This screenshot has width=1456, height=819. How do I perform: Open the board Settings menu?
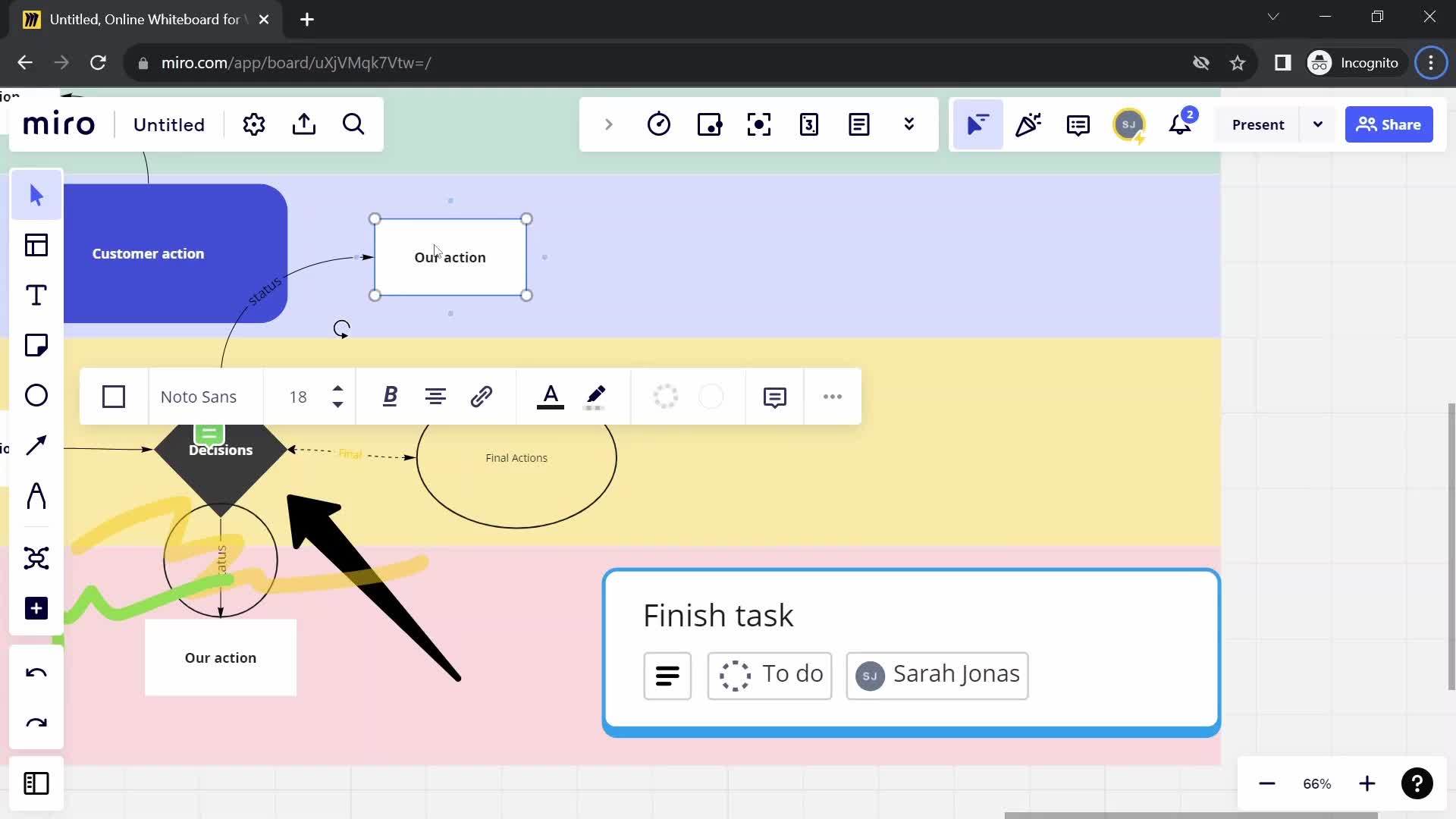[253, 124]
